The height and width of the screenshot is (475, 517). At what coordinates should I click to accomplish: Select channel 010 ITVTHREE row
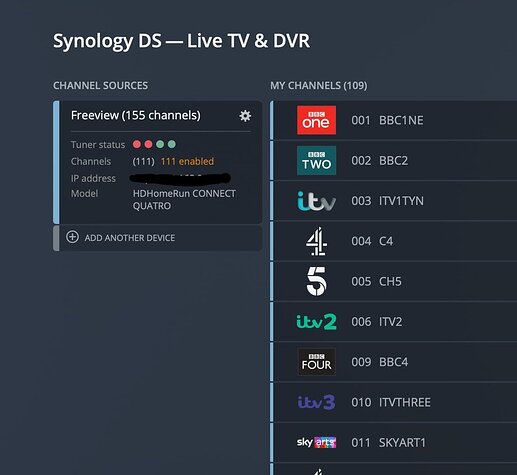tap(395, 402)
